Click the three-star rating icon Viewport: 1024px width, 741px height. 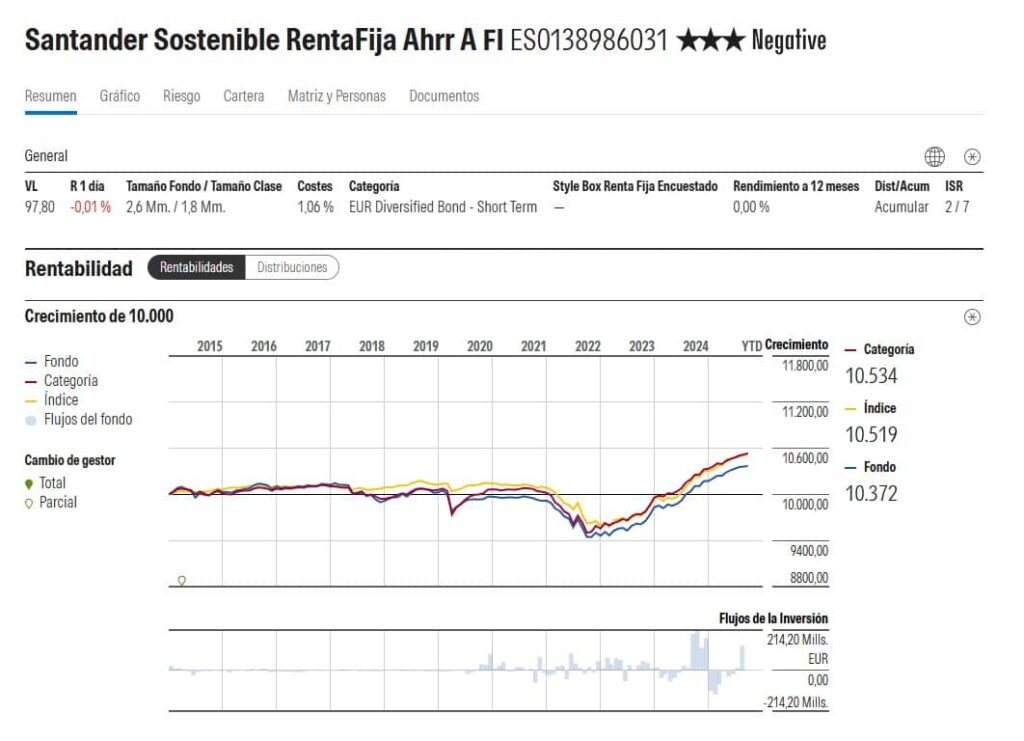[x=711, y=40]
